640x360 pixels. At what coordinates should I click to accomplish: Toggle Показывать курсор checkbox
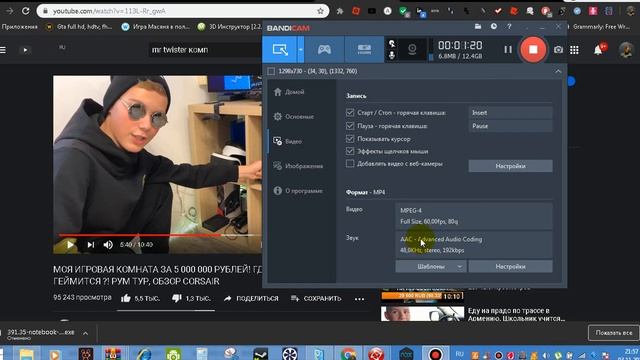[x=350, y=139]
